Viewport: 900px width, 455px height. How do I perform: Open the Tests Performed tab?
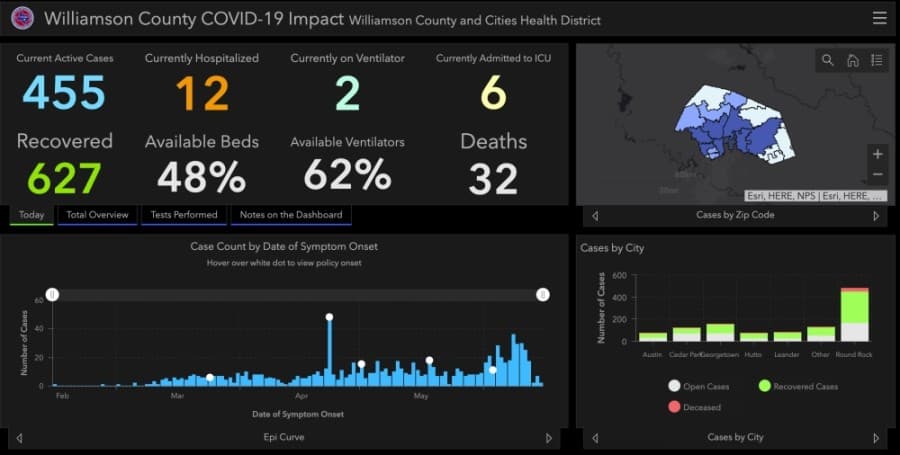click(184, 215)
